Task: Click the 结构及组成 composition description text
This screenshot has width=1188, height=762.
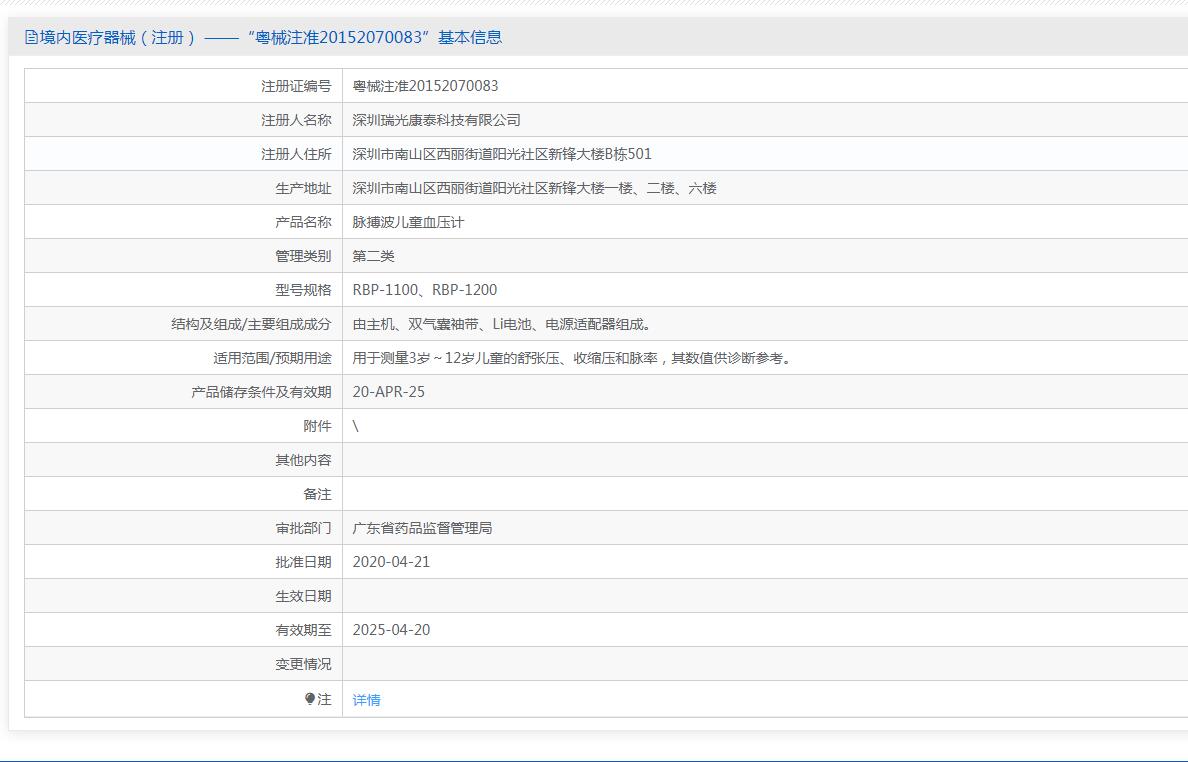Action: pos(502,324)
